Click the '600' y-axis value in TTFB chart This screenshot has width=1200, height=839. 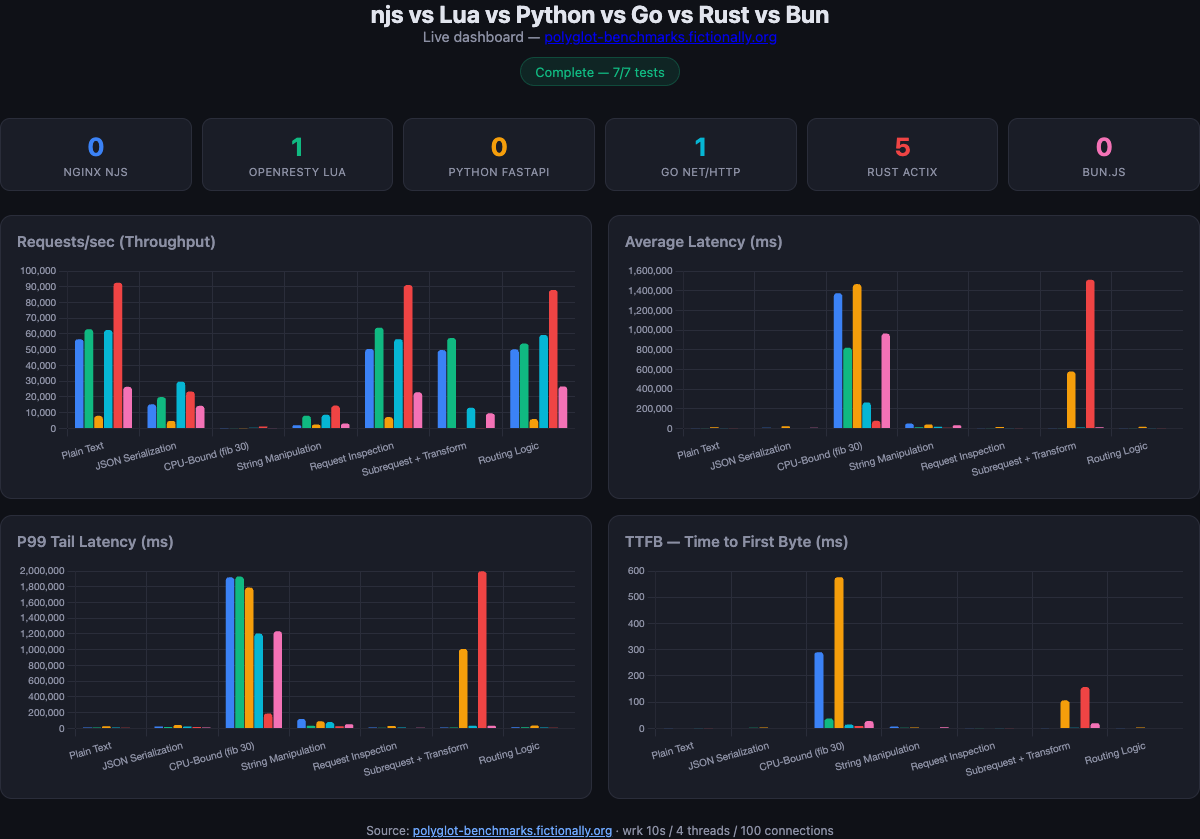coord(635,571)
